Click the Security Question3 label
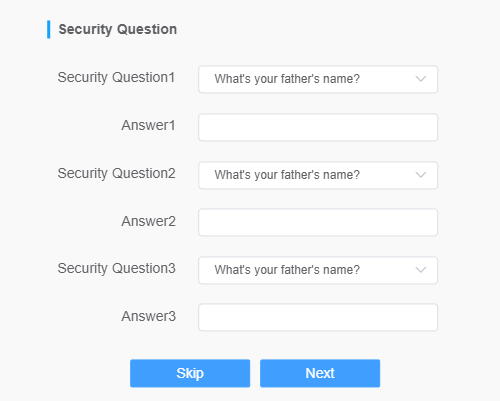Viewport: 500px width, 401px height. 116,269
